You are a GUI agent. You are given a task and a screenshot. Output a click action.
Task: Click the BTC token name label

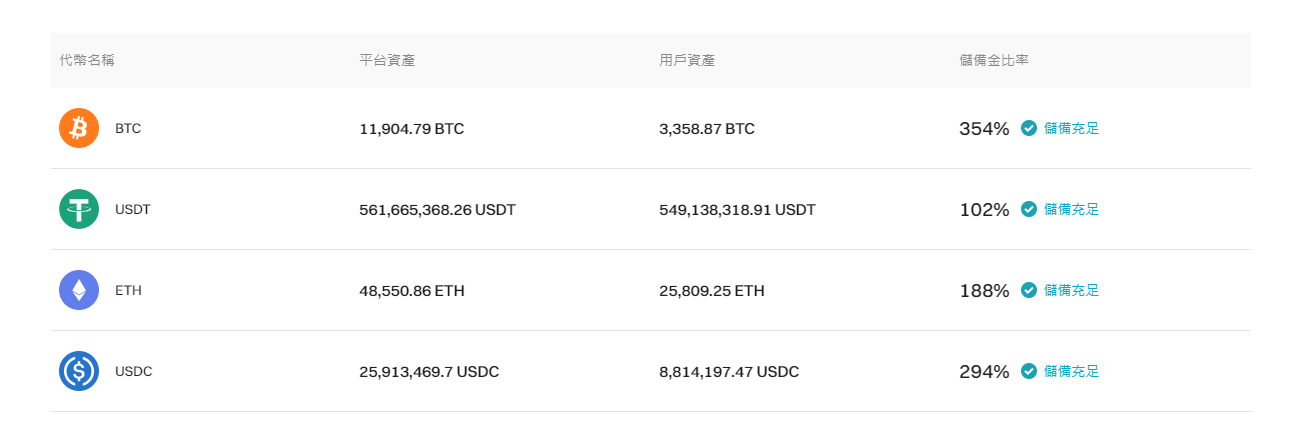128,128
